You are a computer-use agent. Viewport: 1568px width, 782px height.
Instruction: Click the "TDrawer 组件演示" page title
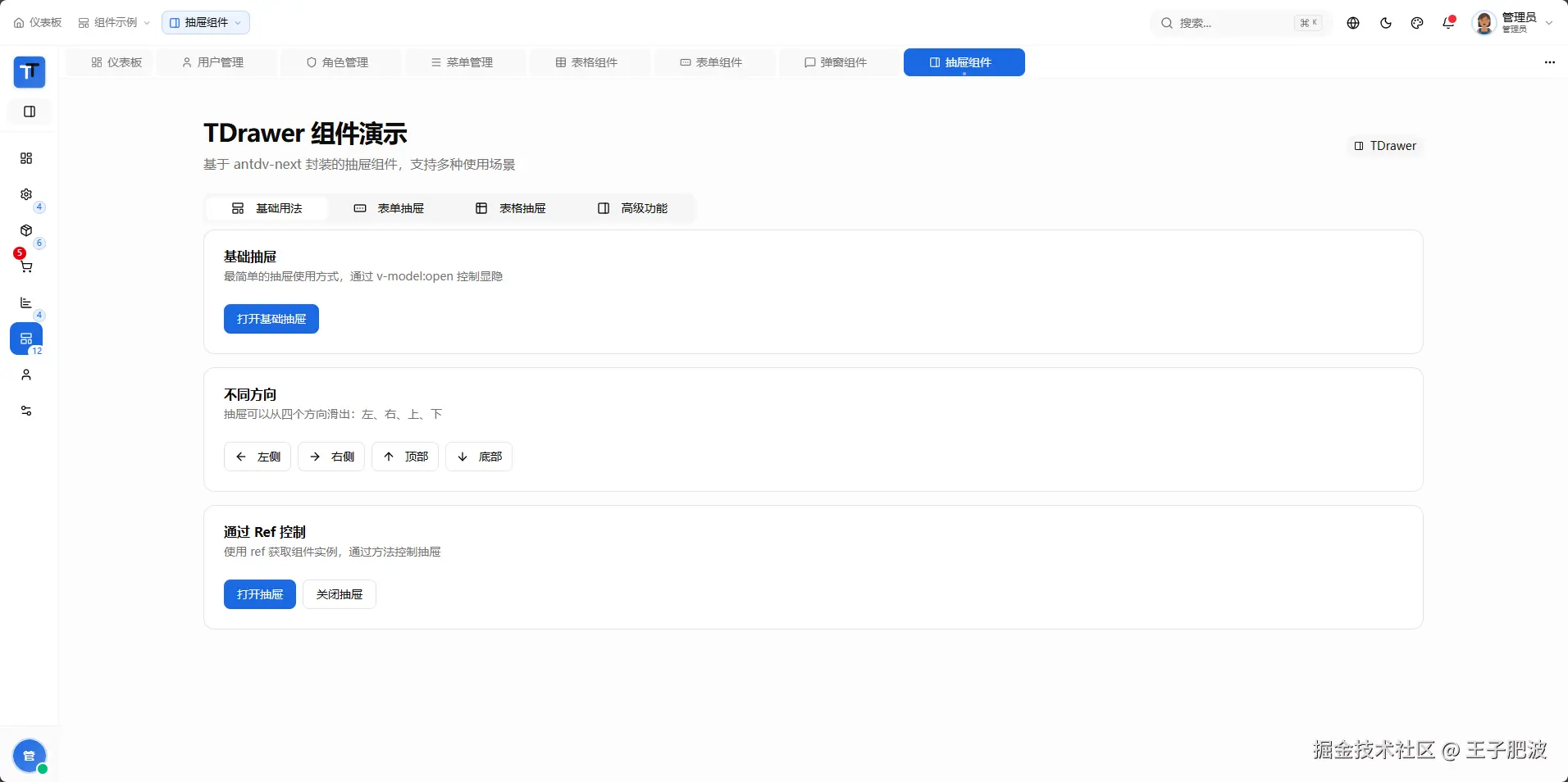click(x=305, y=134)
